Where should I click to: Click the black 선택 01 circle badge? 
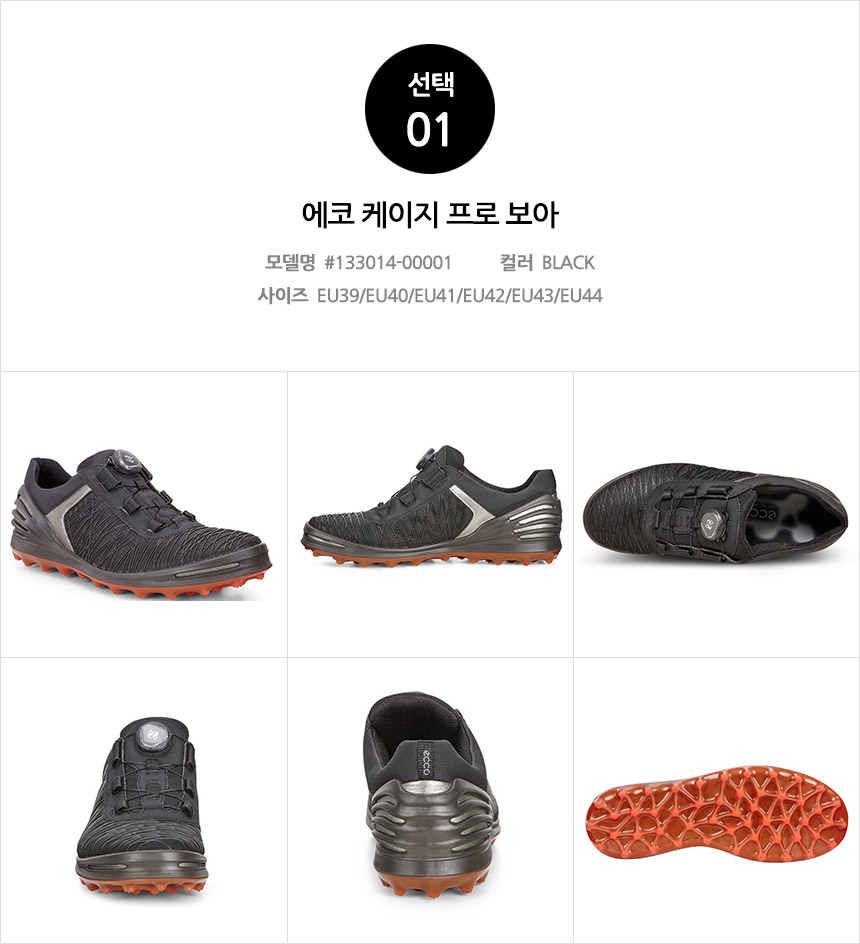pos(429,109)
